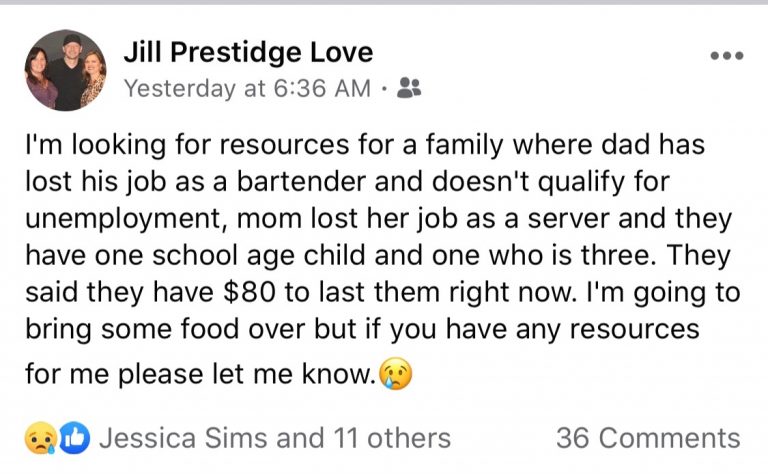
Task: Open the three-dot post options menu
Action: pos(725,56)
